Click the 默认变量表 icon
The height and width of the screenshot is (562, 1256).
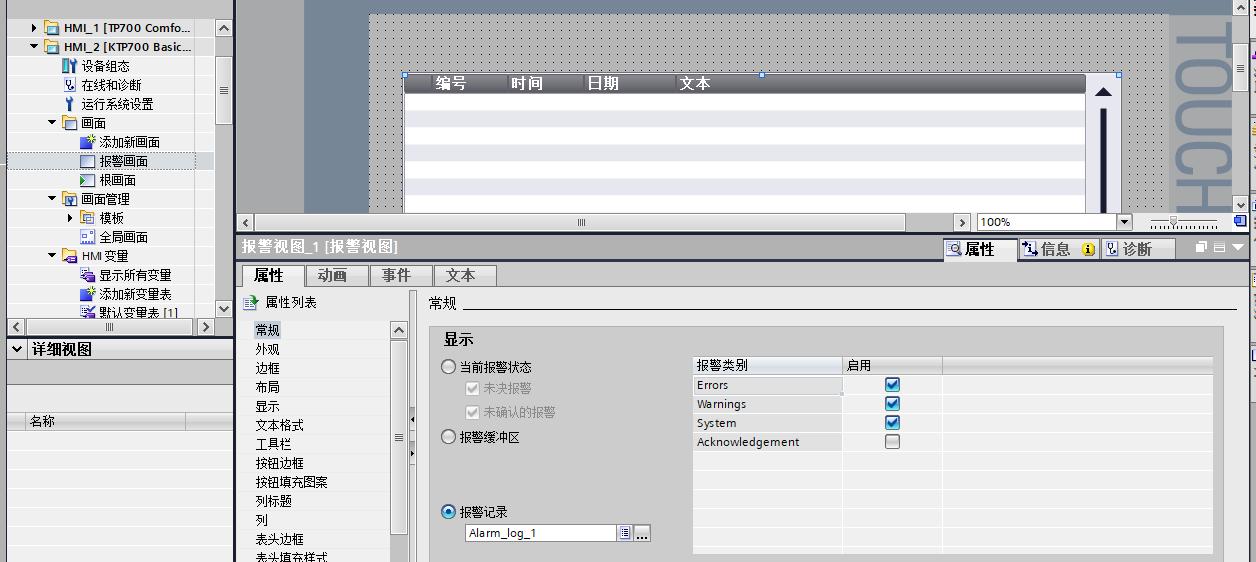coord(87,312)
